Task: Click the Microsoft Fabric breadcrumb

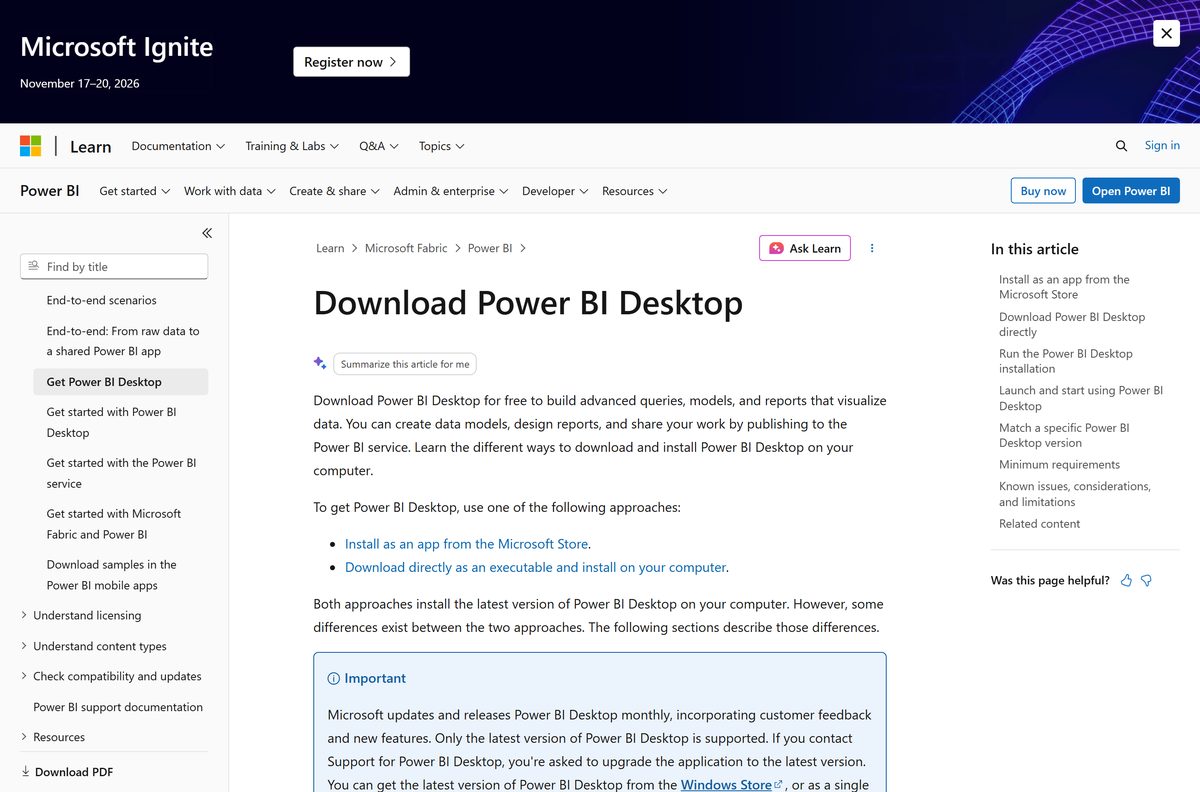Action: (x=406, y=248)
